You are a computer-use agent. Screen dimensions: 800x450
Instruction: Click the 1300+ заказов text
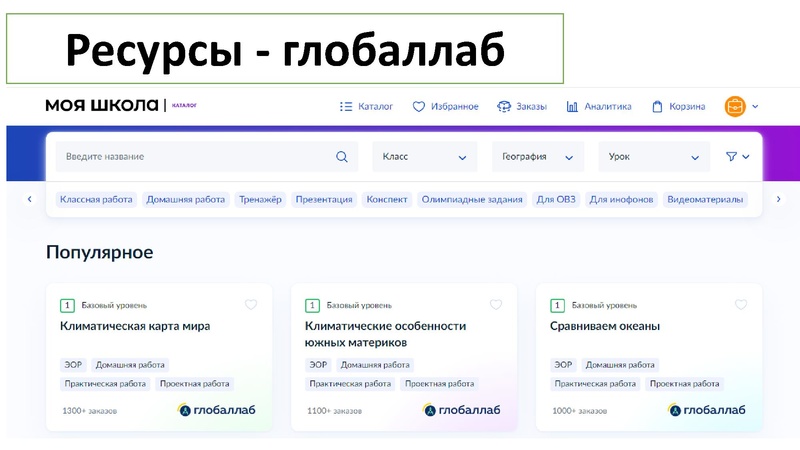[90, 411]
